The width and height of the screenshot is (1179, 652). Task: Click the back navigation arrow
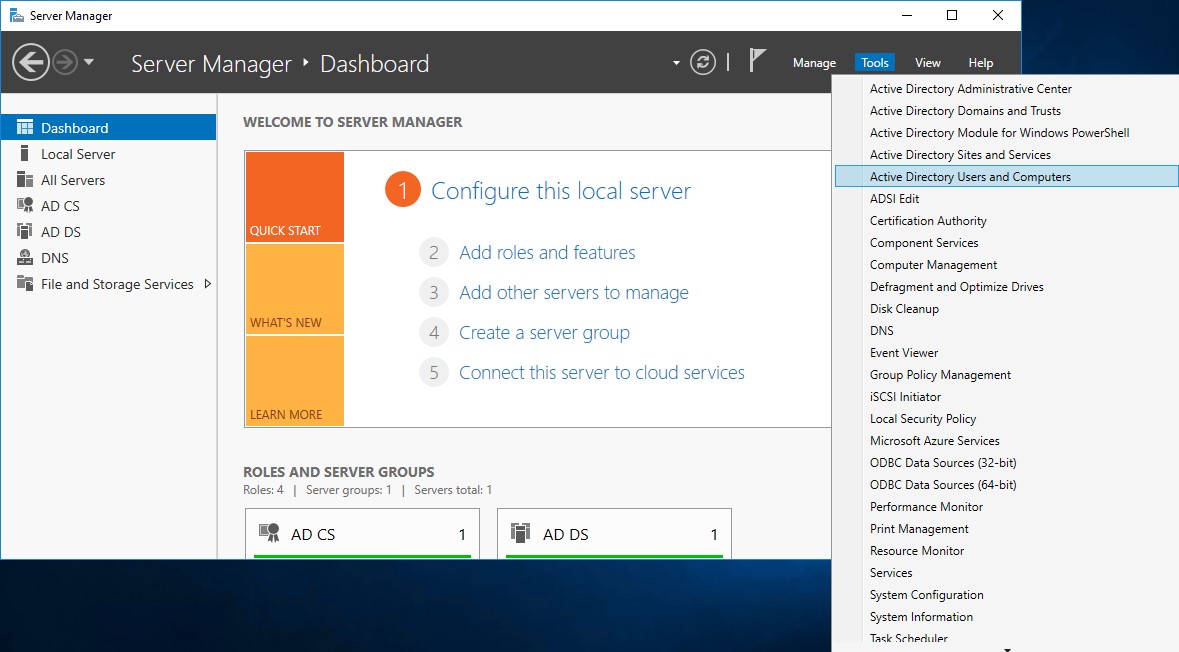[x=31, y=62]
